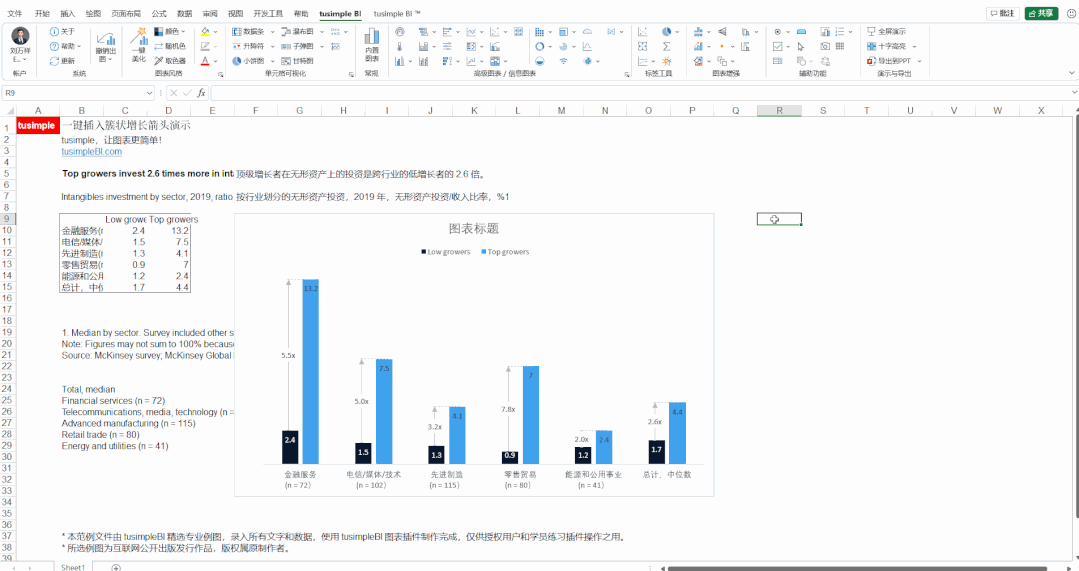Click the 内置图表 chart icon

pyautogui.click(x=372, y=45)
